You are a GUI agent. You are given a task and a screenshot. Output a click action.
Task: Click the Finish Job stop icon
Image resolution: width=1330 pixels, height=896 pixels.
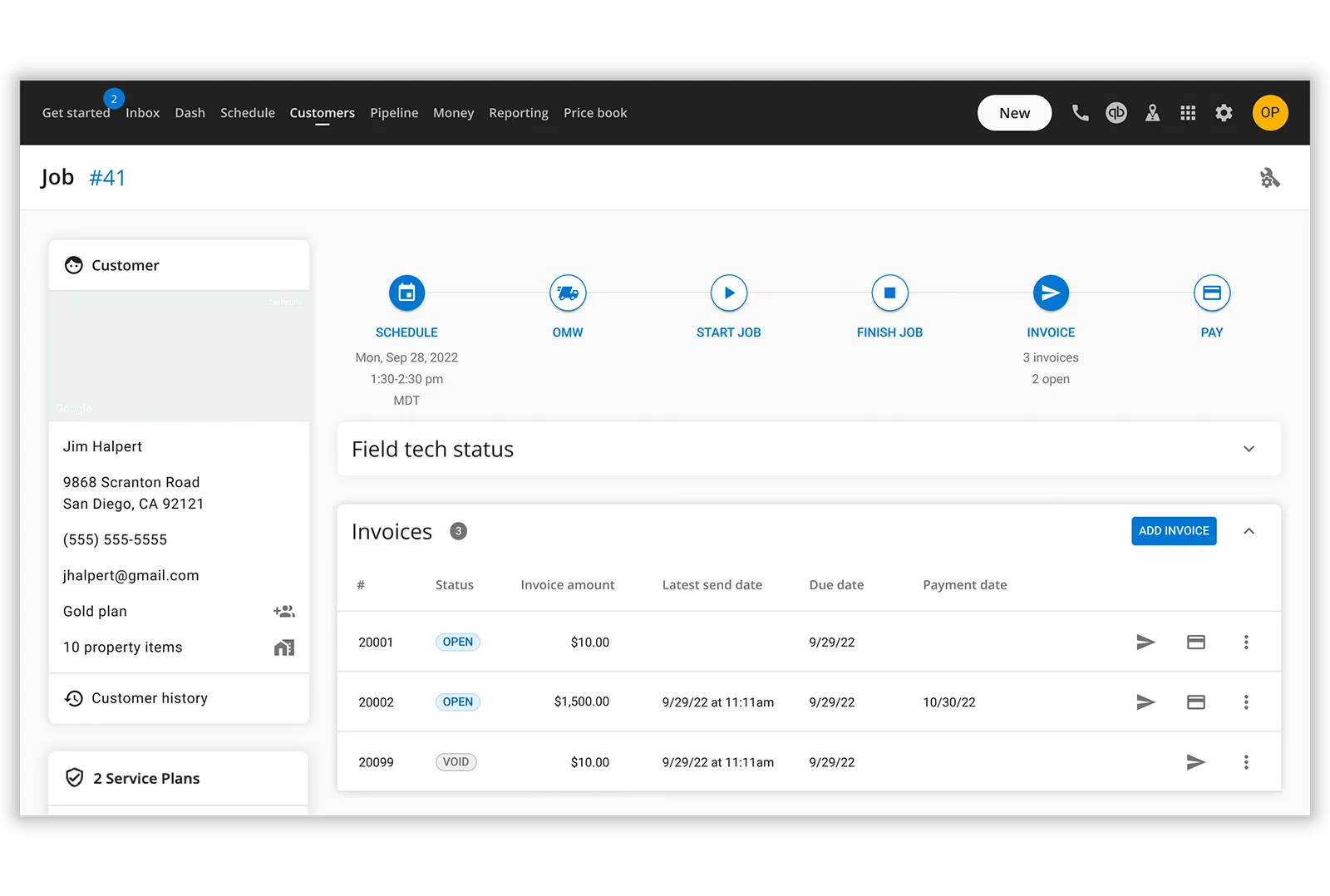889,293
